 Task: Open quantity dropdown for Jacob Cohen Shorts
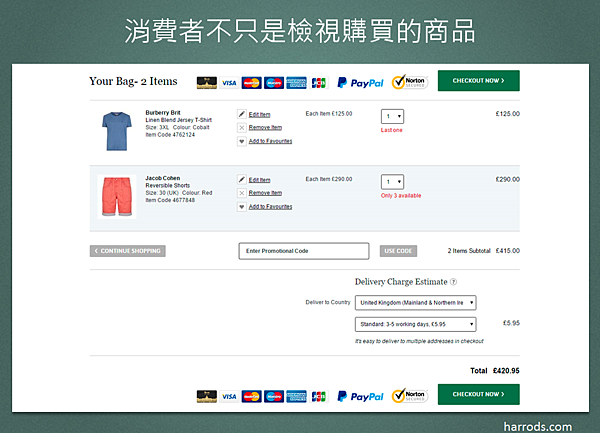[393, 182]
